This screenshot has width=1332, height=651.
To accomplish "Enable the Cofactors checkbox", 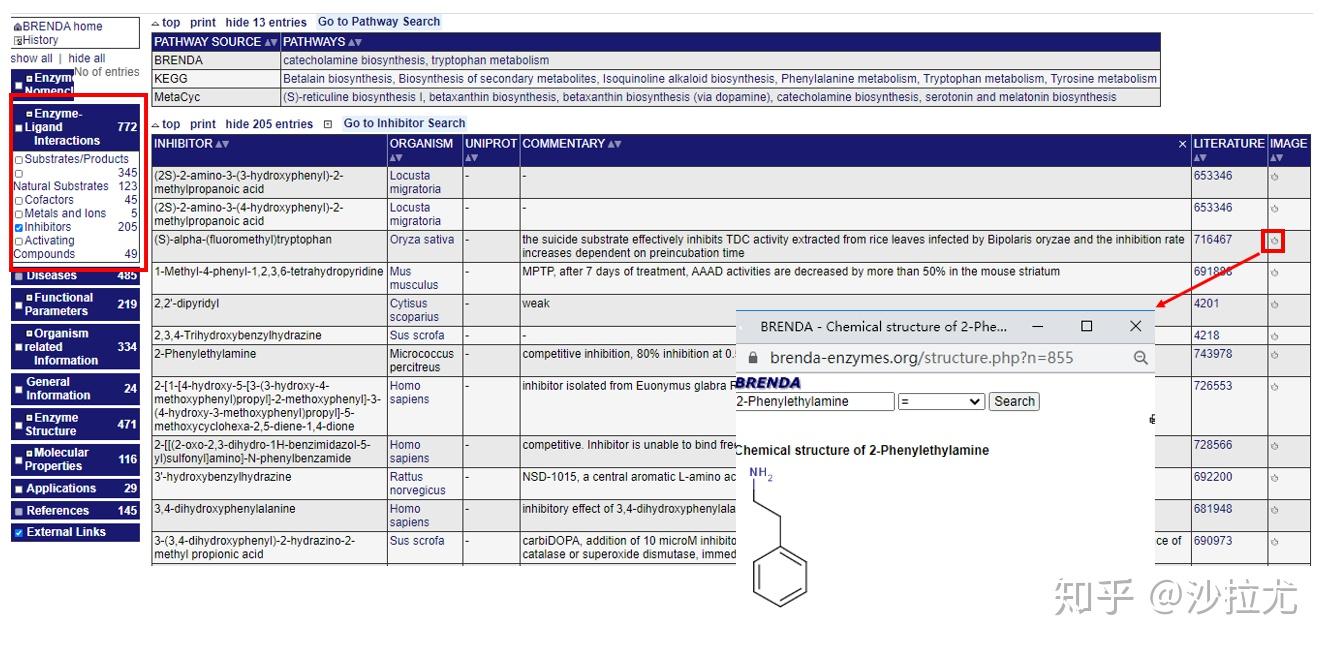I will click(x=18, y=199).
